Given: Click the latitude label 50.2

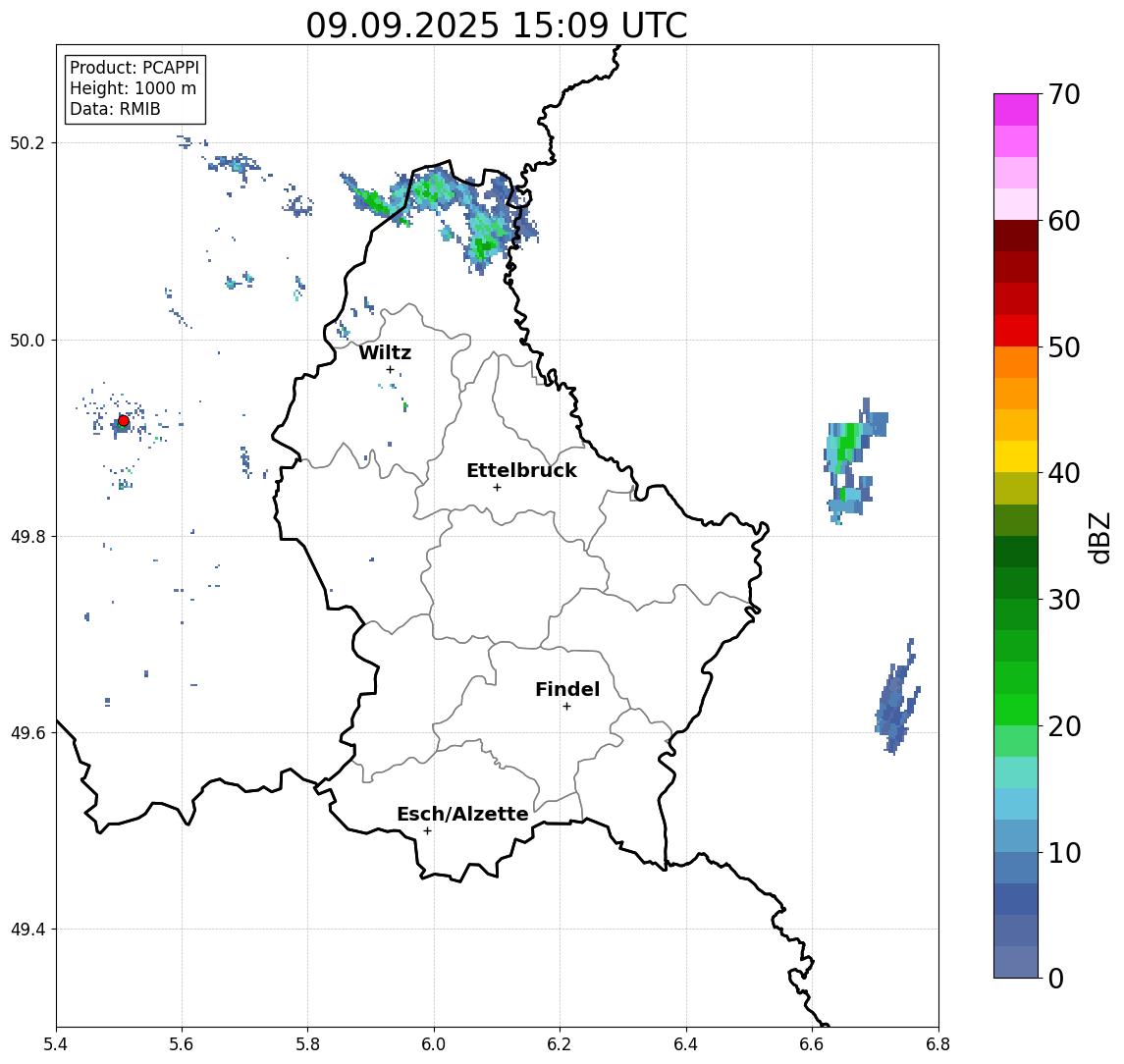Looking at the screenshot, I should pos(27,142).
